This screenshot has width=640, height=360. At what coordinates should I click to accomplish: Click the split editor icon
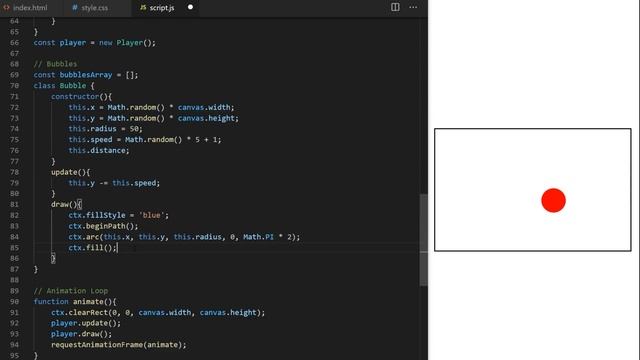395,7
